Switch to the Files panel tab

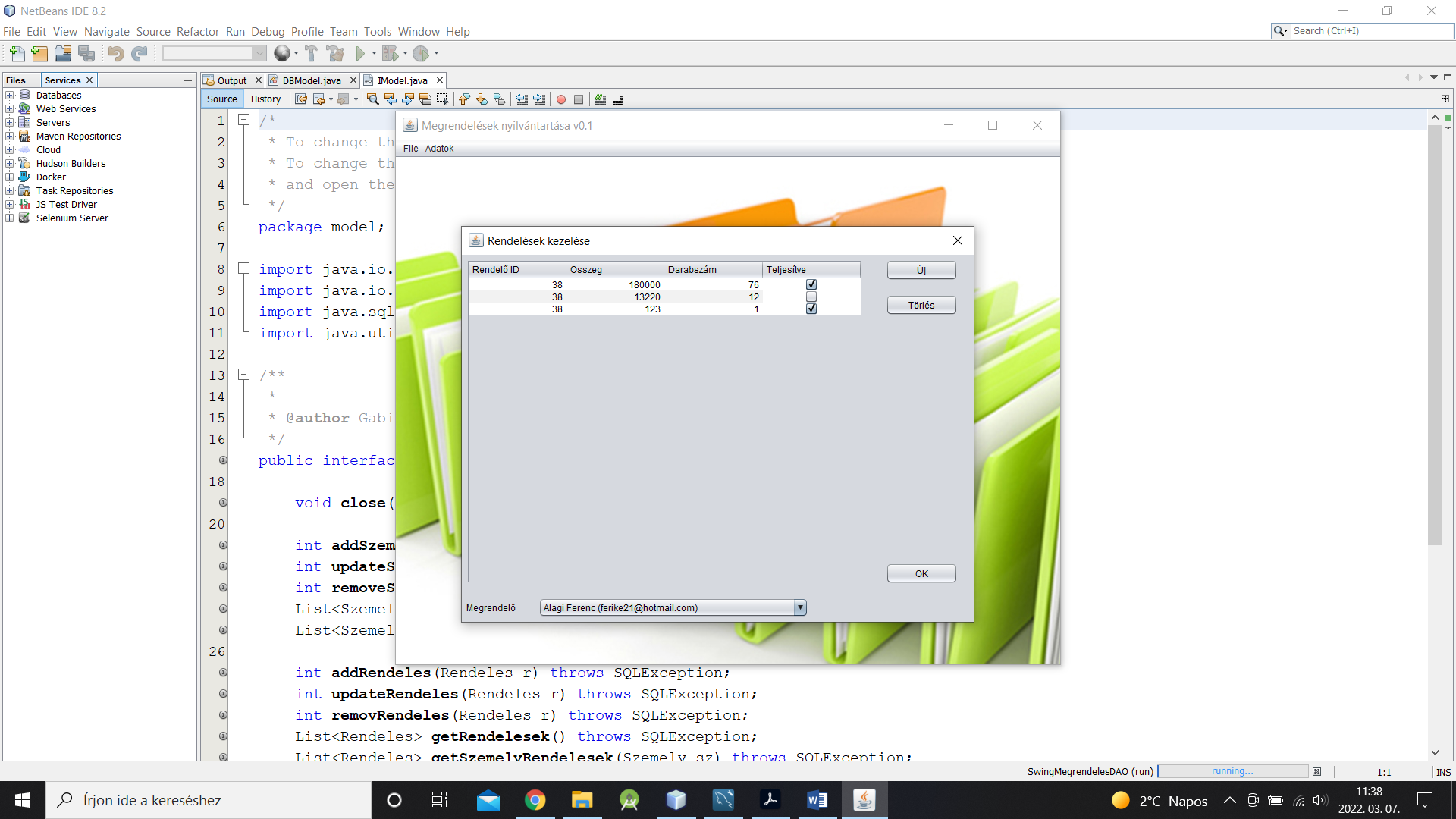16,80
